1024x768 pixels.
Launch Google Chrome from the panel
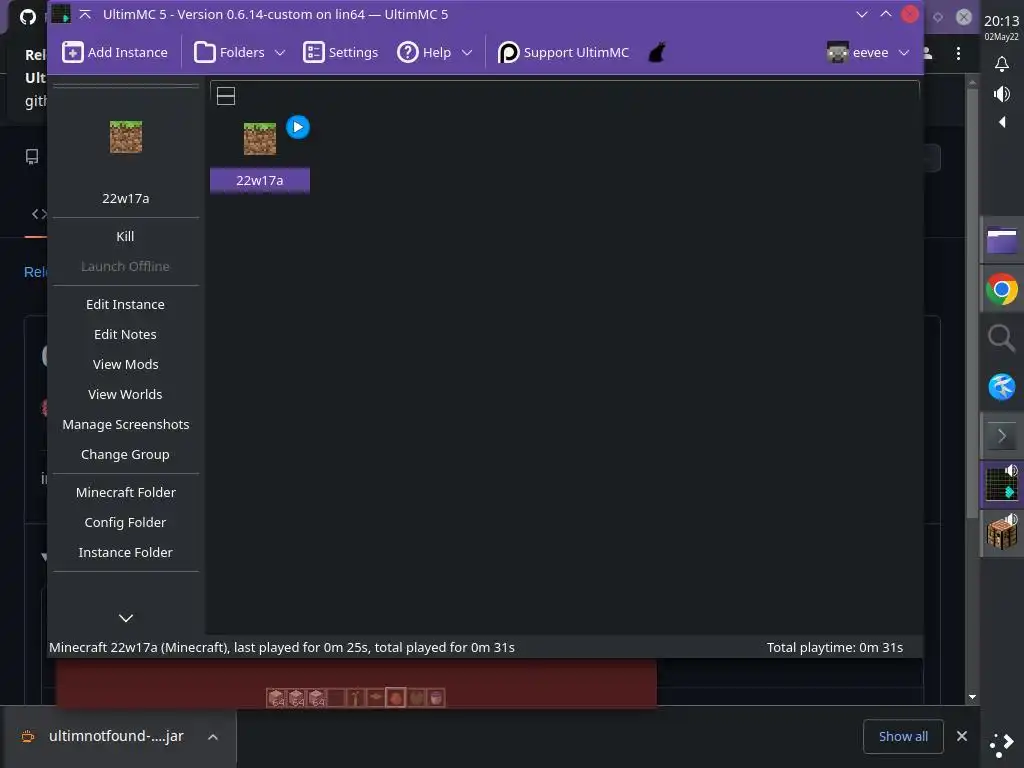tap(1002, 289)
